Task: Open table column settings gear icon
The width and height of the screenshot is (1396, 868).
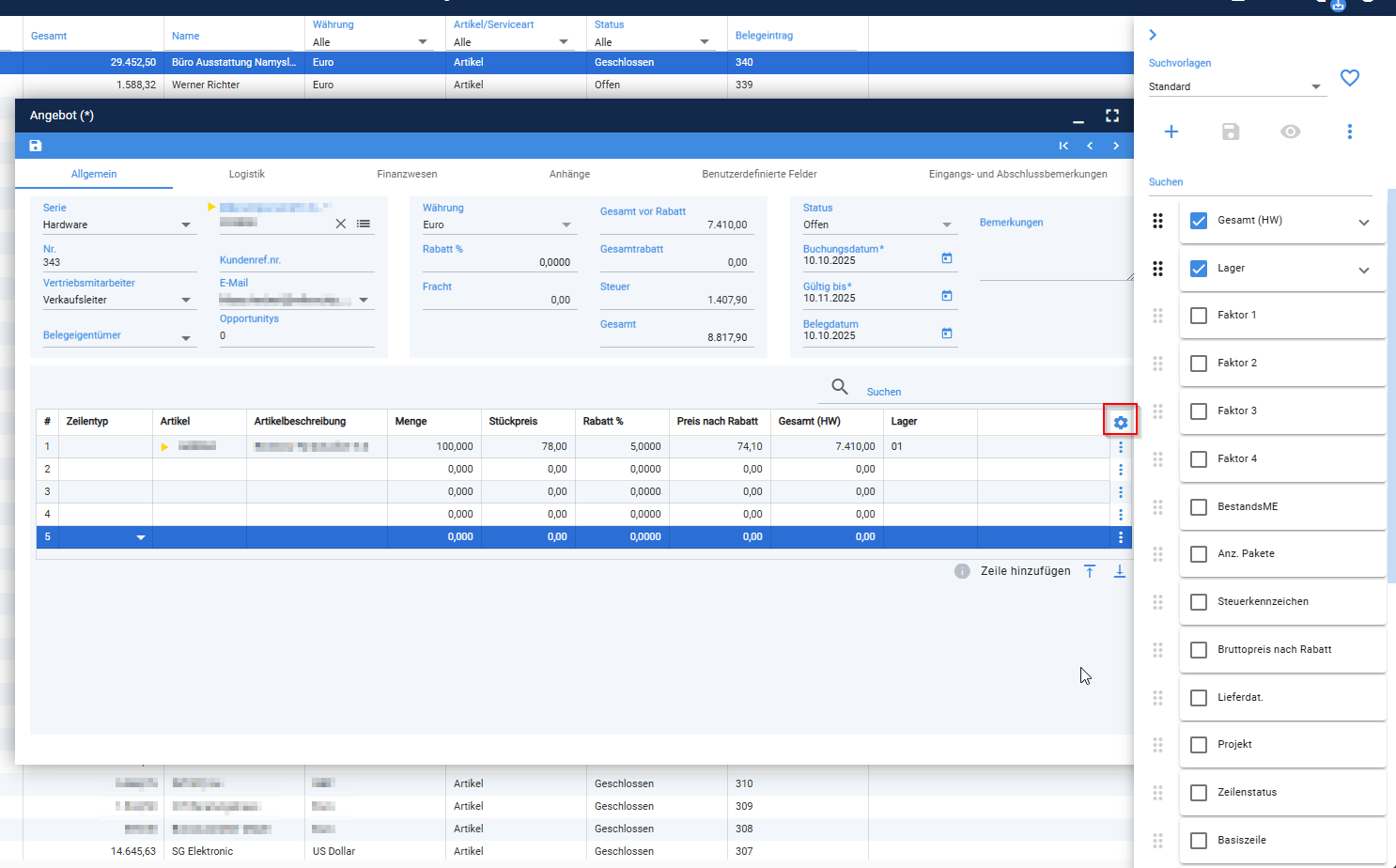Action: point(1121,423)
